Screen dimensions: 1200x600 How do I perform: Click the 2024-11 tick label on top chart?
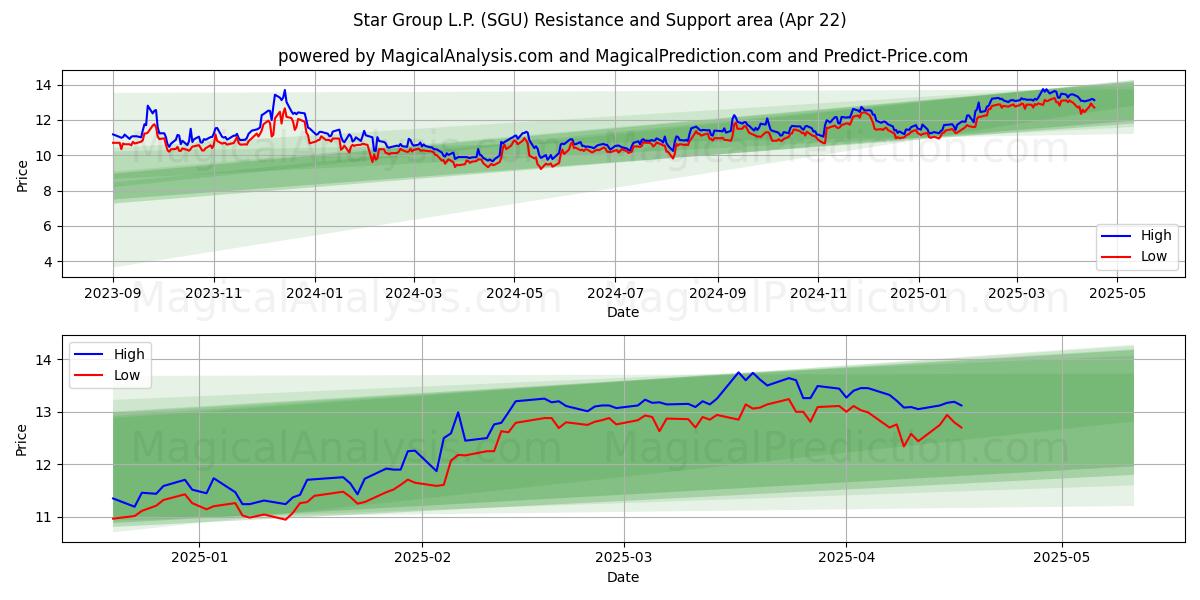tap(819, 294)
